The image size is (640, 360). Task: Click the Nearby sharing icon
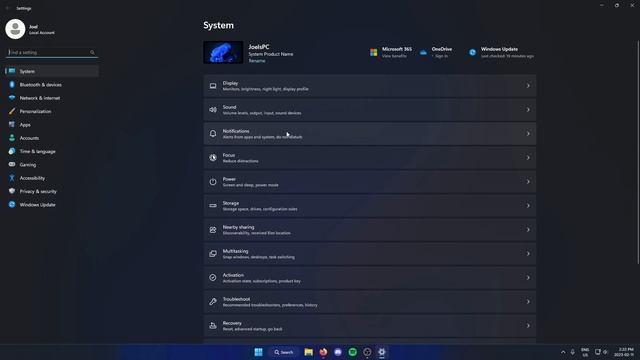coord(213,230)
